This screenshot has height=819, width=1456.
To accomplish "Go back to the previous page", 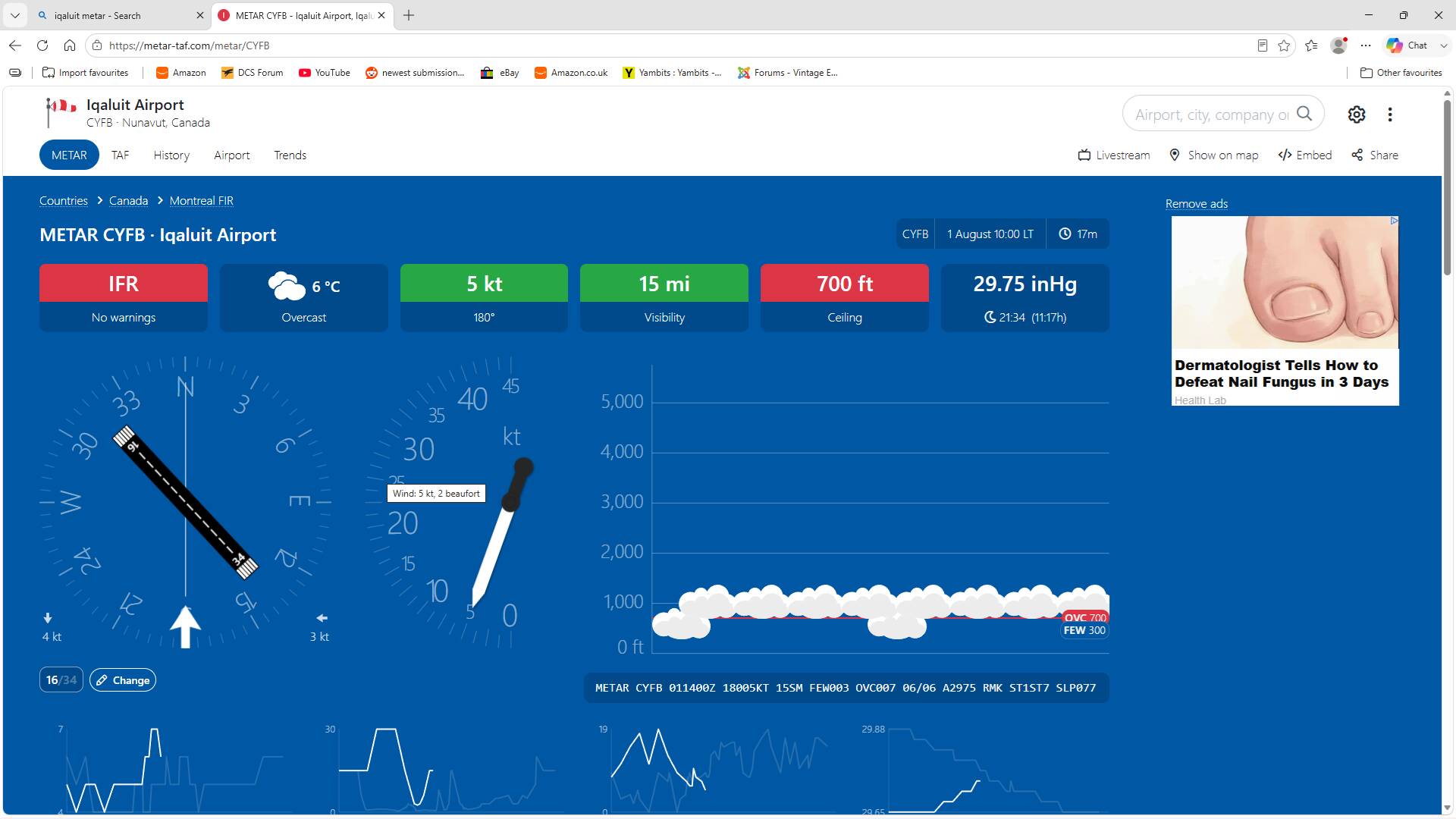I will click(15, 45).
